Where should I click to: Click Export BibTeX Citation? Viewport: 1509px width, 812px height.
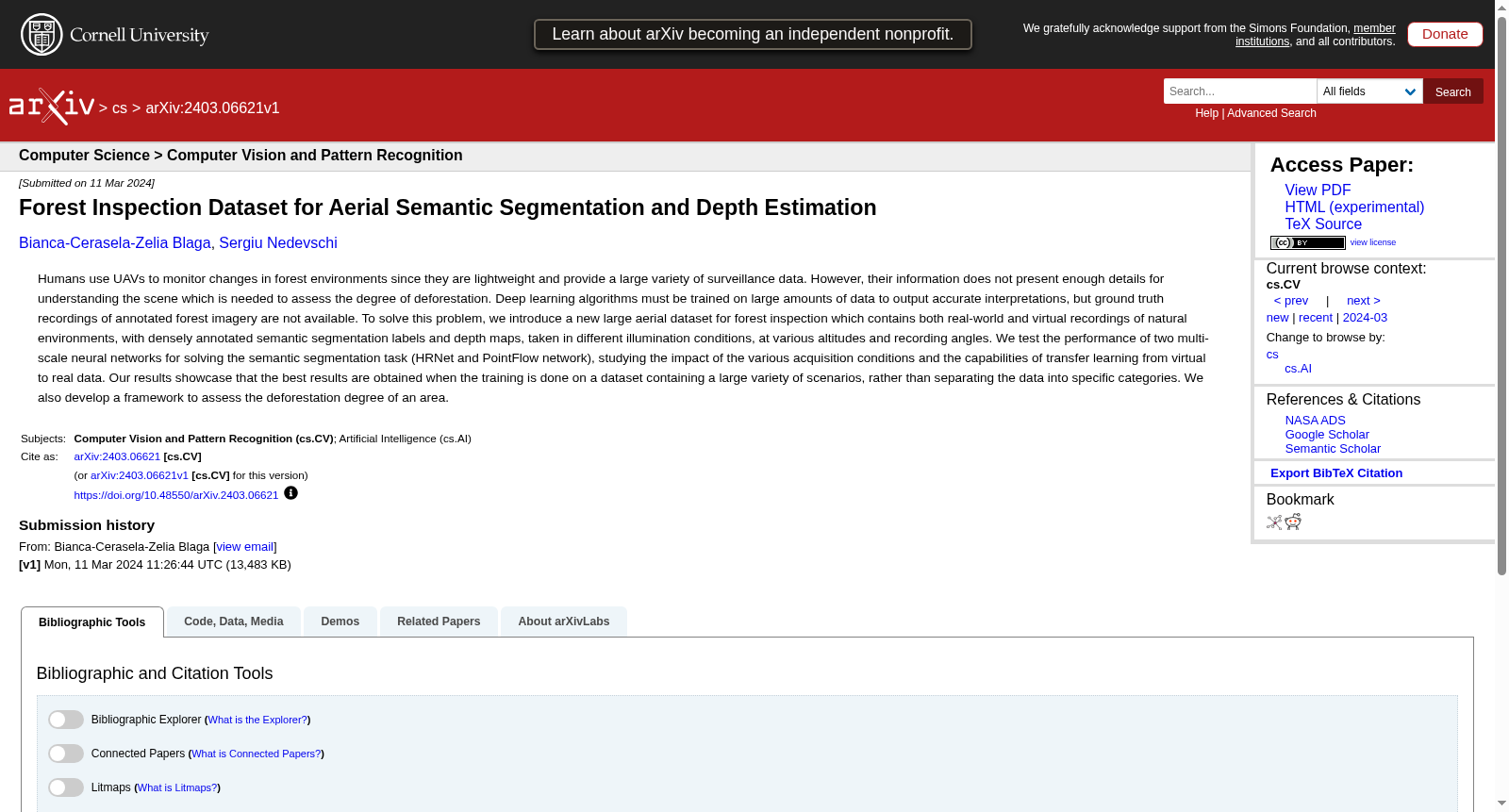pos(1336,473)
